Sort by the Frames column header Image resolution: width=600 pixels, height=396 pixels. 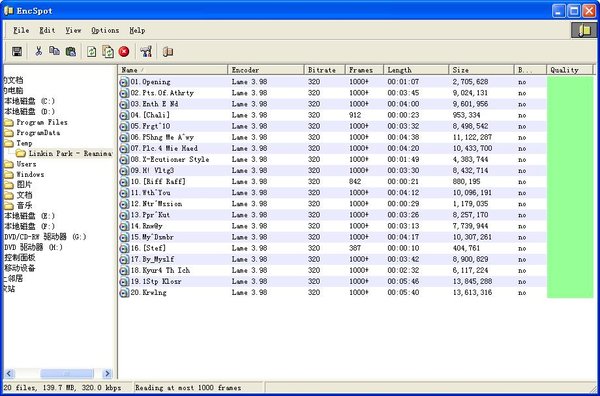point(365,70)
